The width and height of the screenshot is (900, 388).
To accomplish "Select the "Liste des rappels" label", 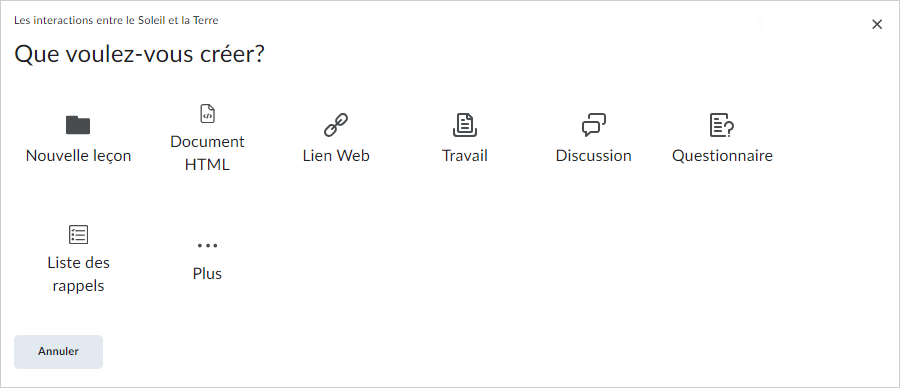I will (x=78, y=274).
